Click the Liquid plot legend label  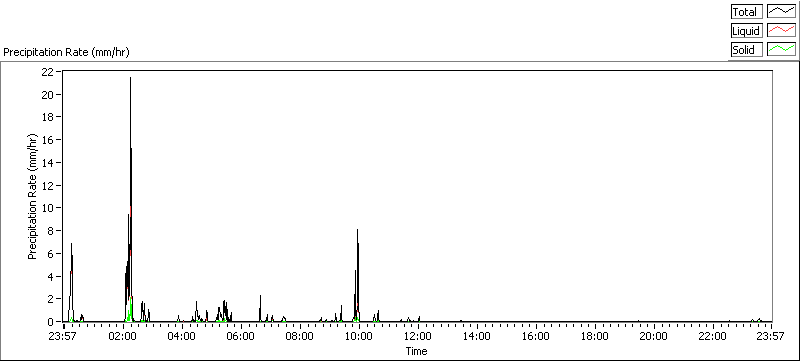746,31
